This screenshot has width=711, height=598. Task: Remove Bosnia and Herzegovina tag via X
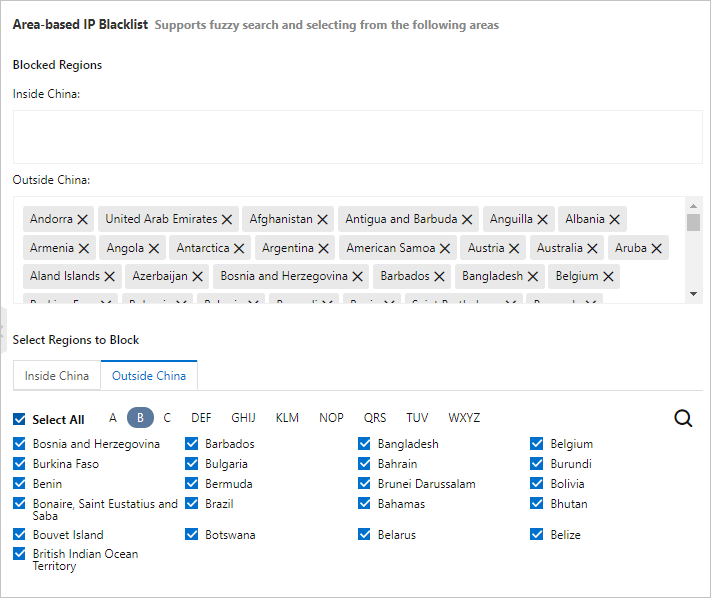click(x=358, y=276)
